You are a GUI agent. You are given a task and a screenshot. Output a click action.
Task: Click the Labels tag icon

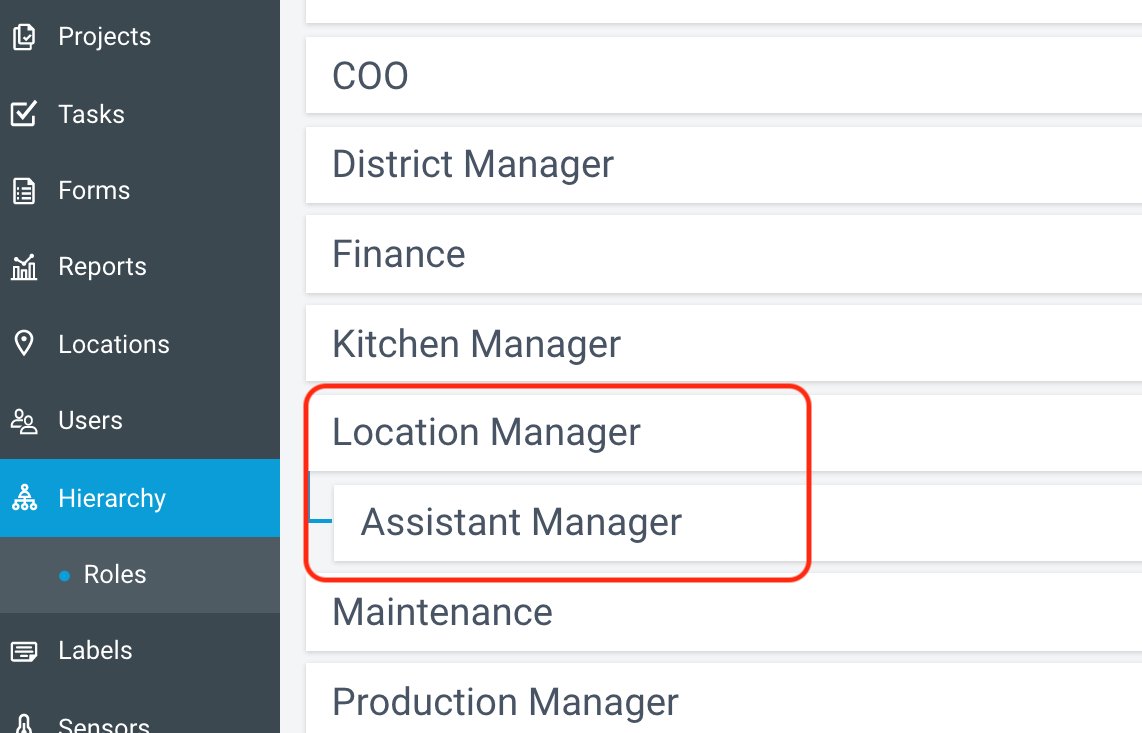[x=23, y=651]
